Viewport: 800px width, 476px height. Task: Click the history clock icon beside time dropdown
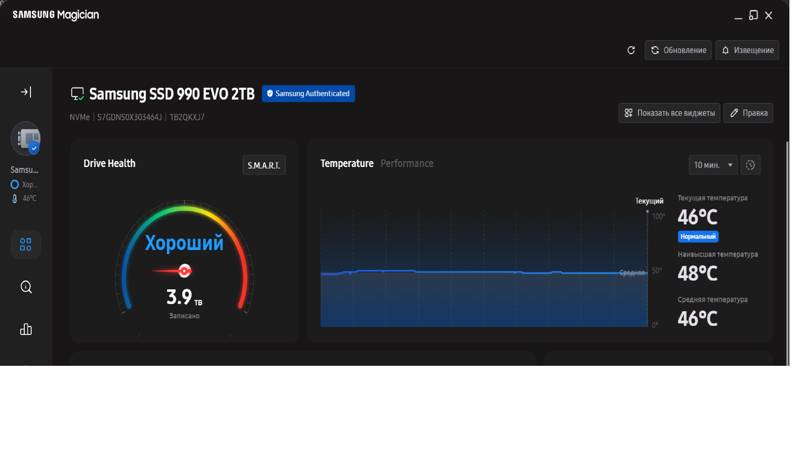pyautogui.click(x=750, y=165)
